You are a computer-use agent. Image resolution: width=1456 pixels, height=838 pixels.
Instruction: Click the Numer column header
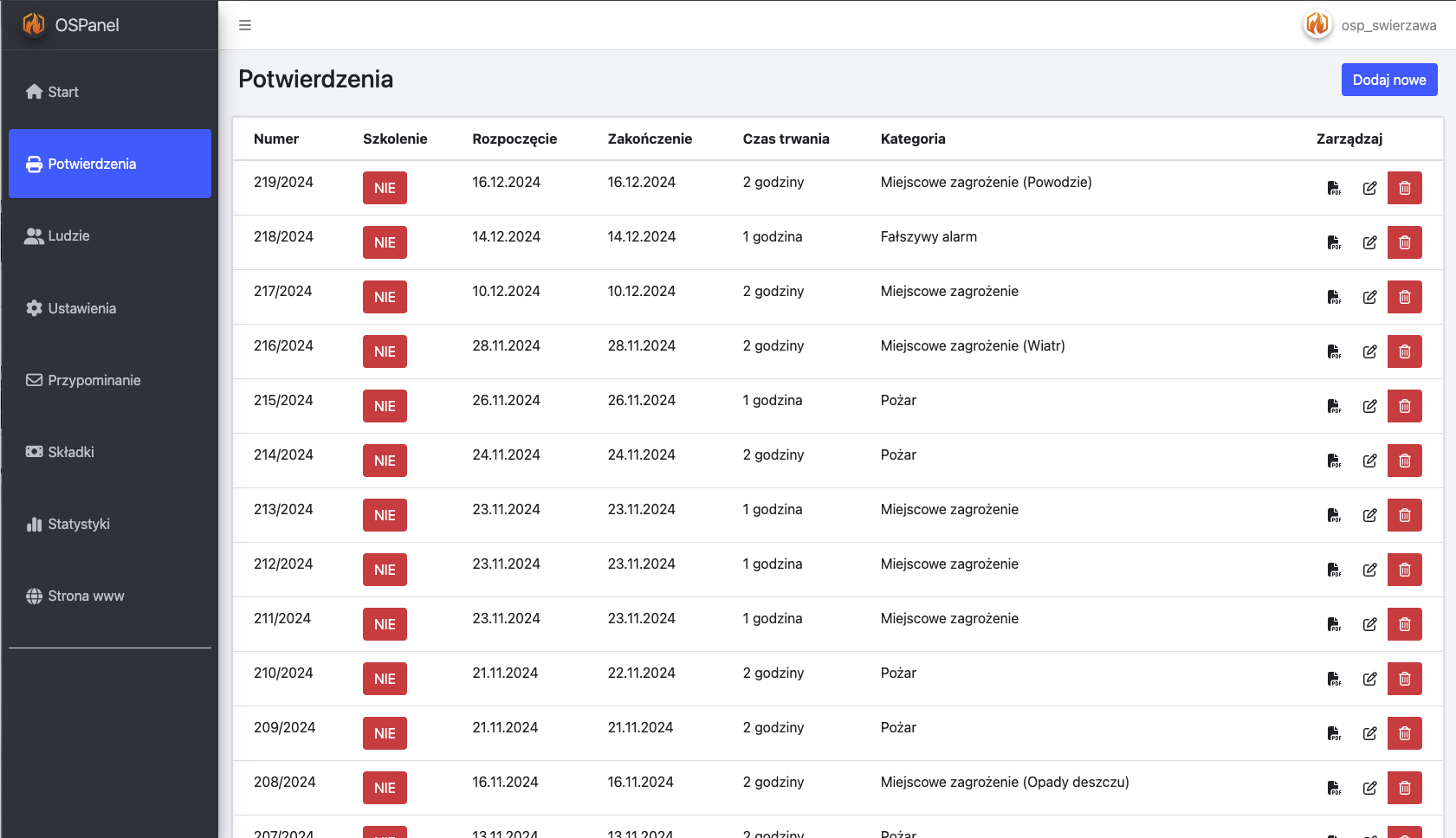(276, 139)
